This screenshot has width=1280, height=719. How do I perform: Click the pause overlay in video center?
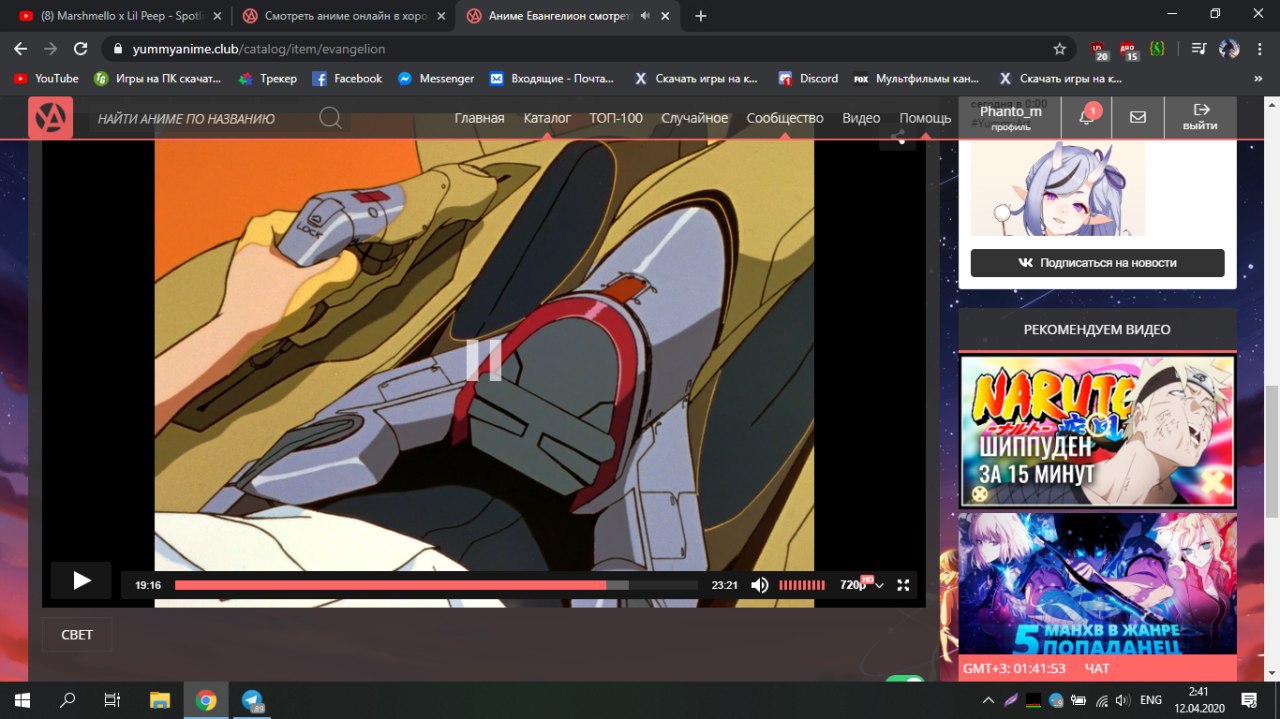point(484,360)
